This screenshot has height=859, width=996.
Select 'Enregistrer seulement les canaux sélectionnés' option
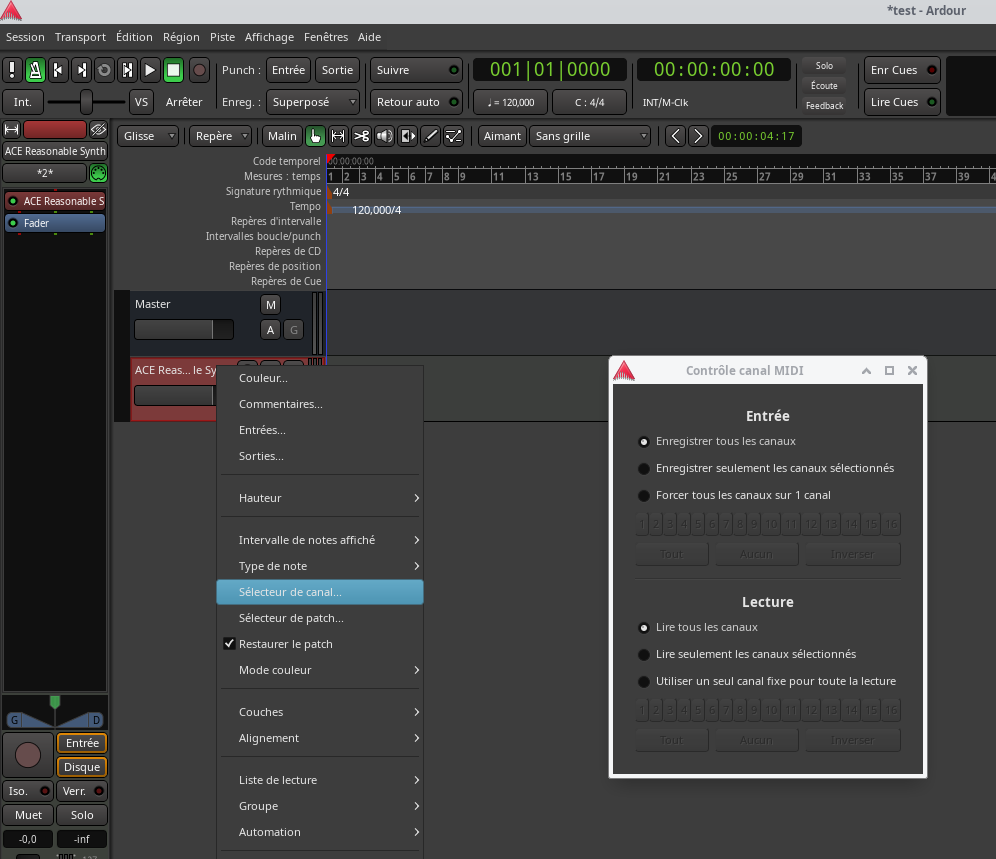click(644, 468)
